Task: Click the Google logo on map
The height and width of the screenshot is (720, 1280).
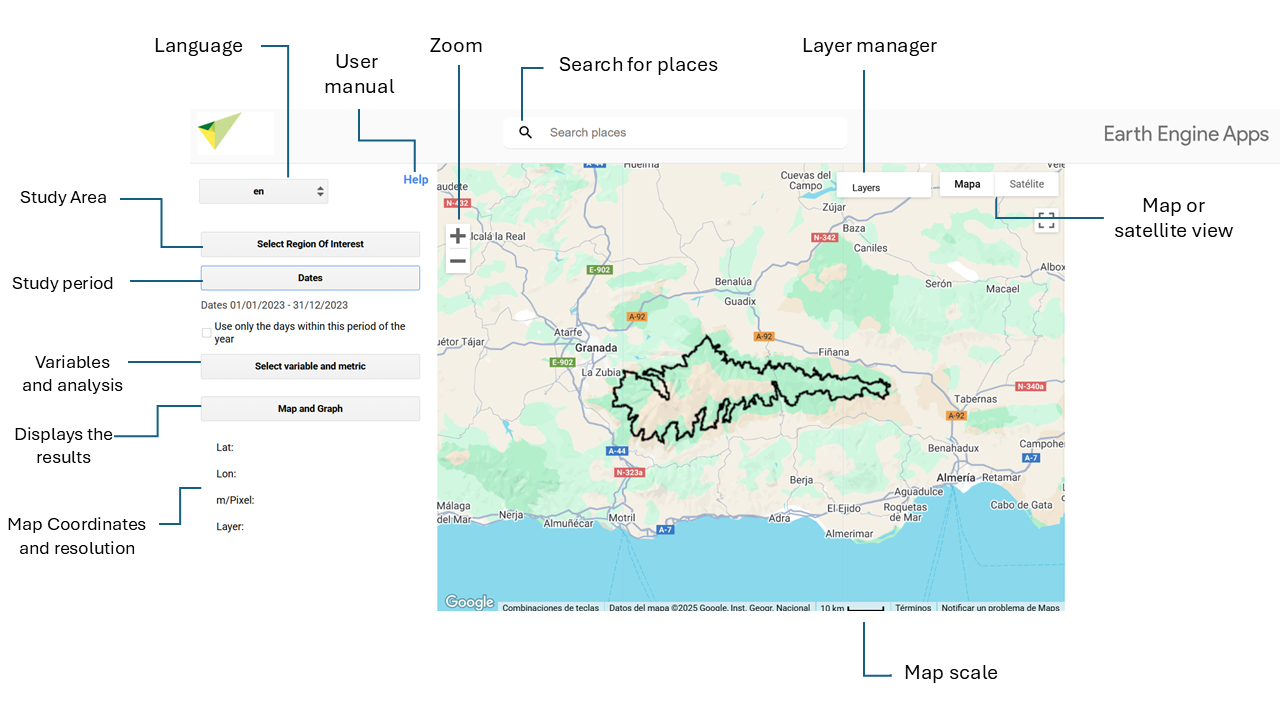Action: (470, 602)
